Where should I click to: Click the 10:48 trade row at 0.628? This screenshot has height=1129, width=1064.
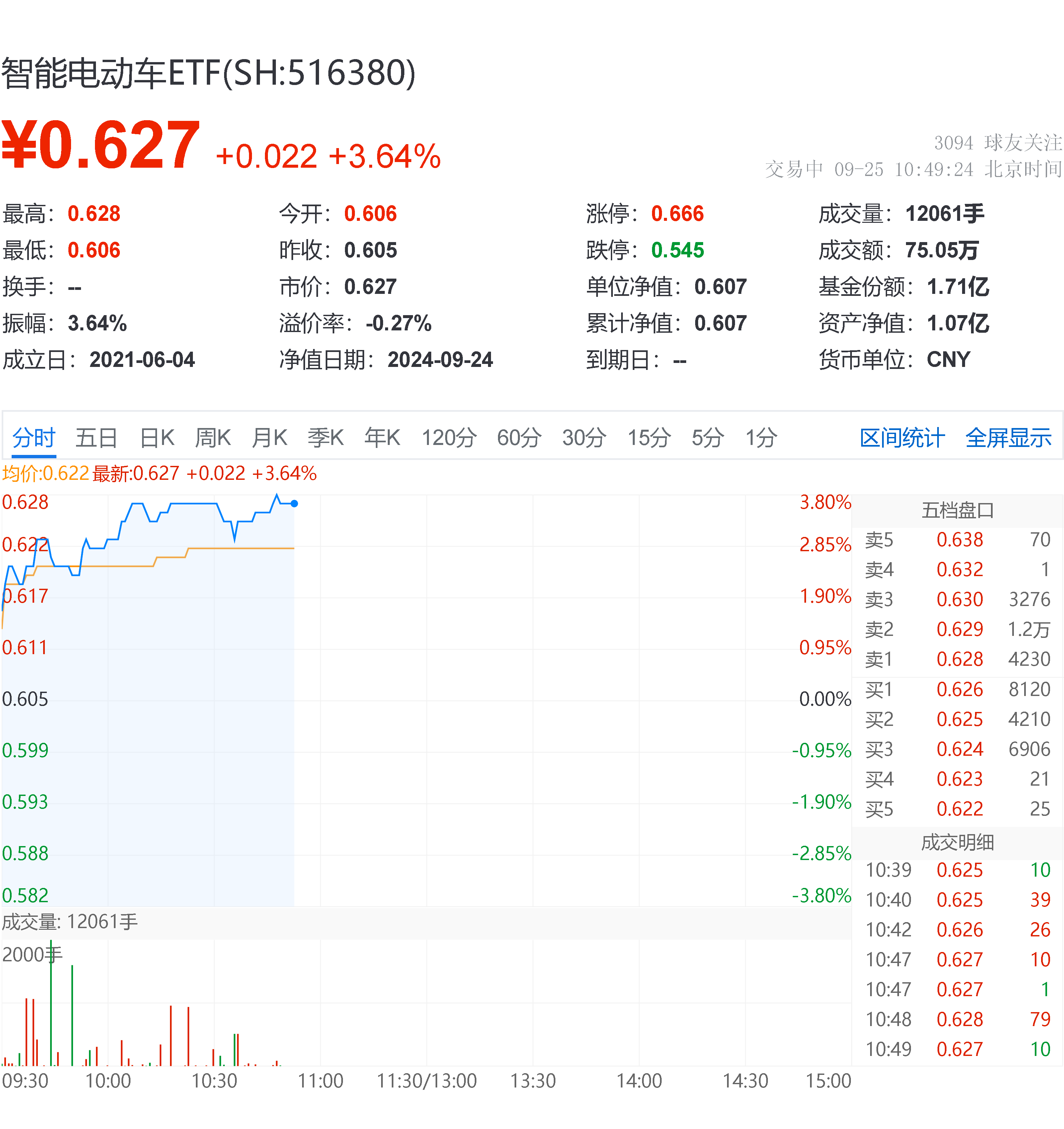[x=957, y=1019]
